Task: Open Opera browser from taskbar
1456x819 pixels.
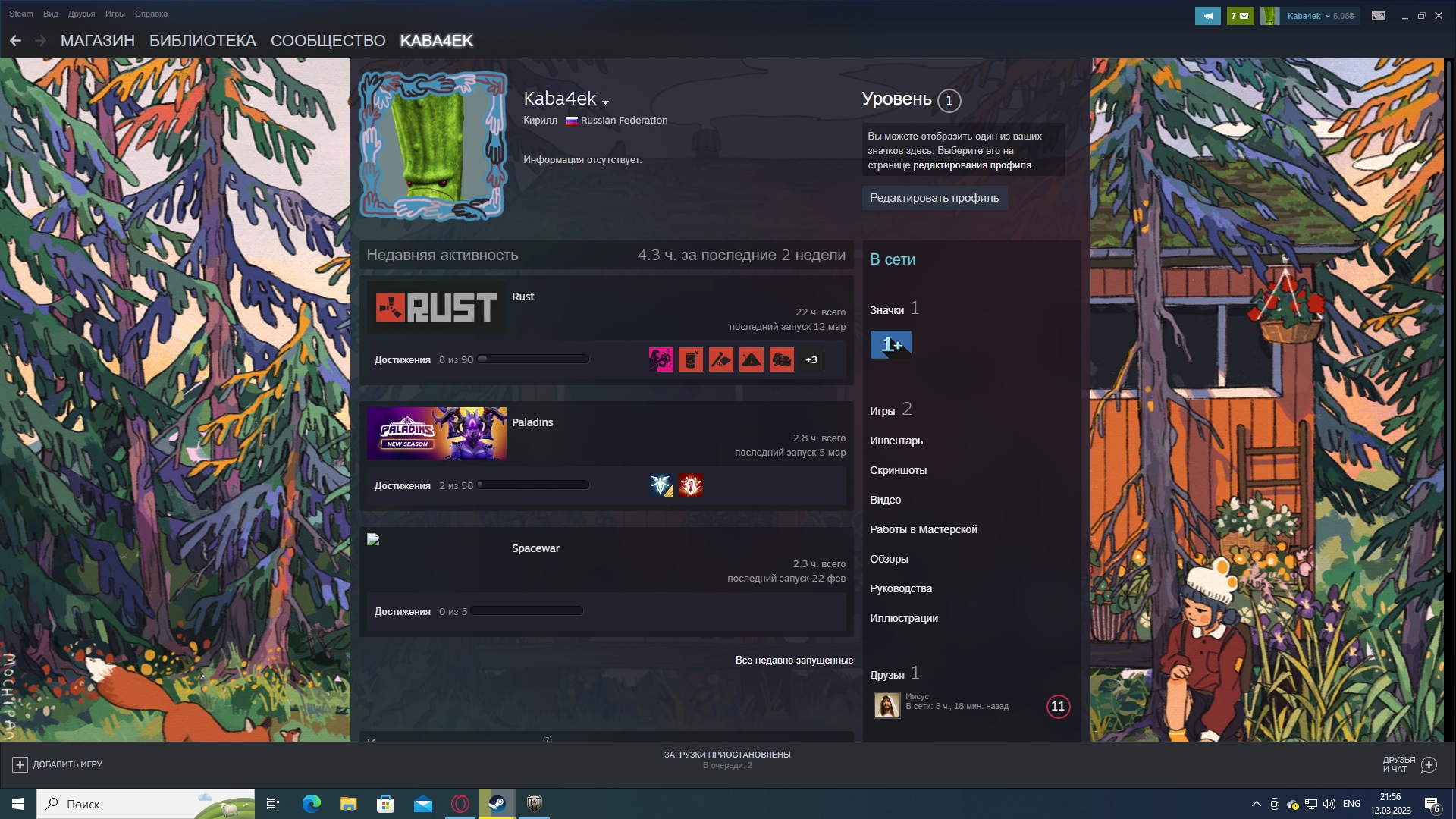Action: tap(460, 804)
